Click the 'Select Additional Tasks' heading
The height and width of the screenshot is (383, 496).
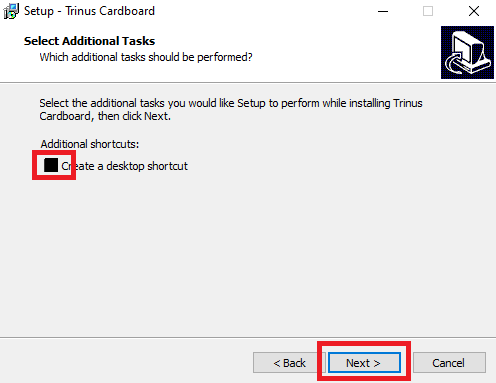point(89,41)
